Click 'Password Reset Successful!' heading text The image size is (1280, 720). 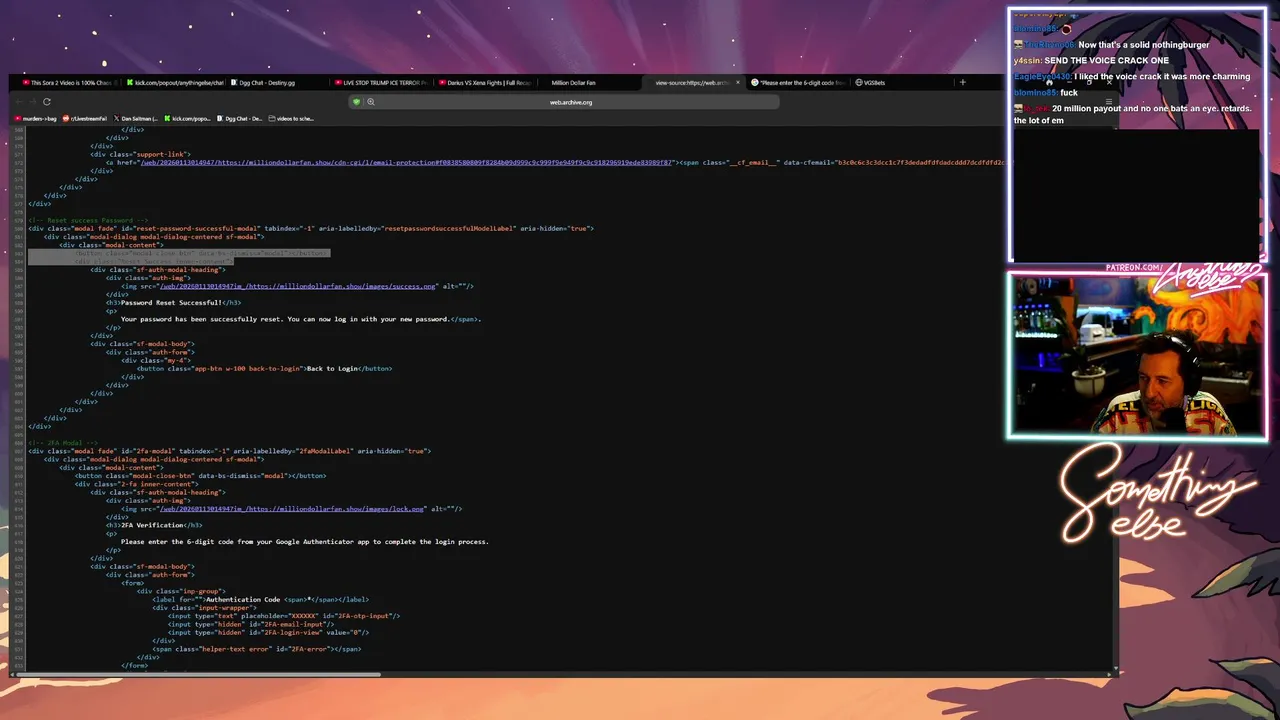tap(172, 302)
